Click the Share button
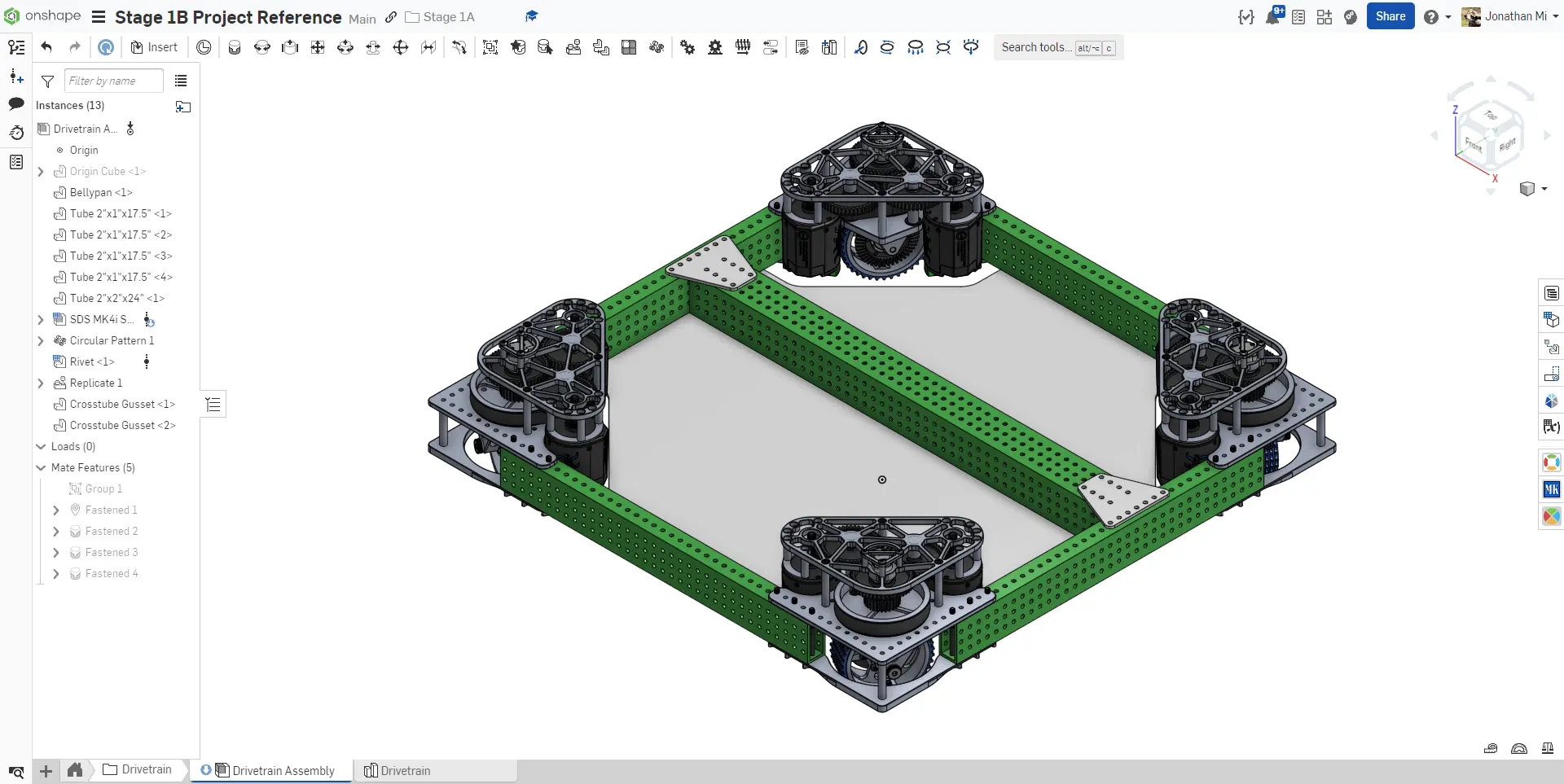The width and height of the screenshot is (1564, 784). (1390, 16)
